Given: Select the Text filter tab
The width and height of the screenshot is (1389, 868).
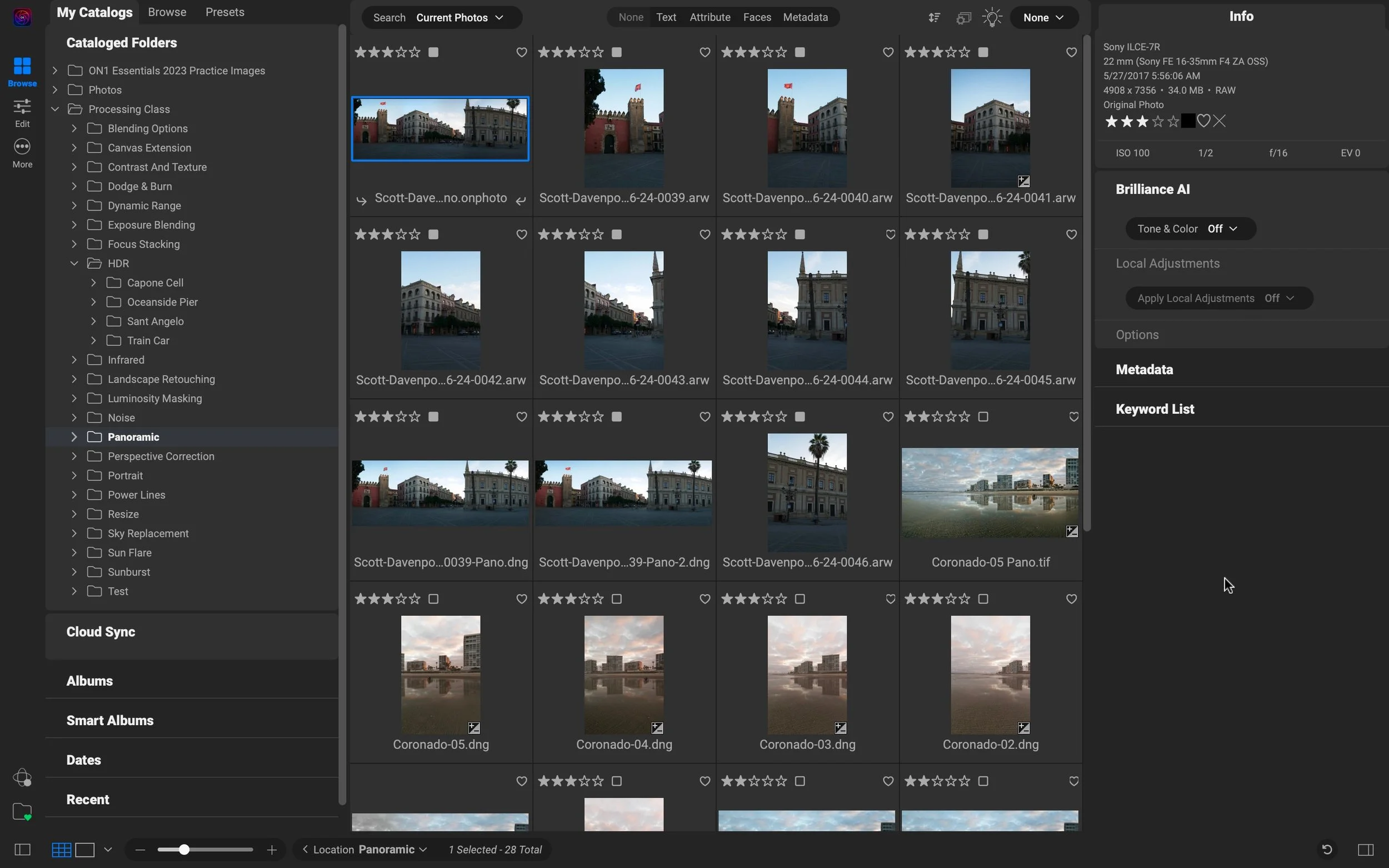Looking at the screenshot, I should tap(666, 17).
